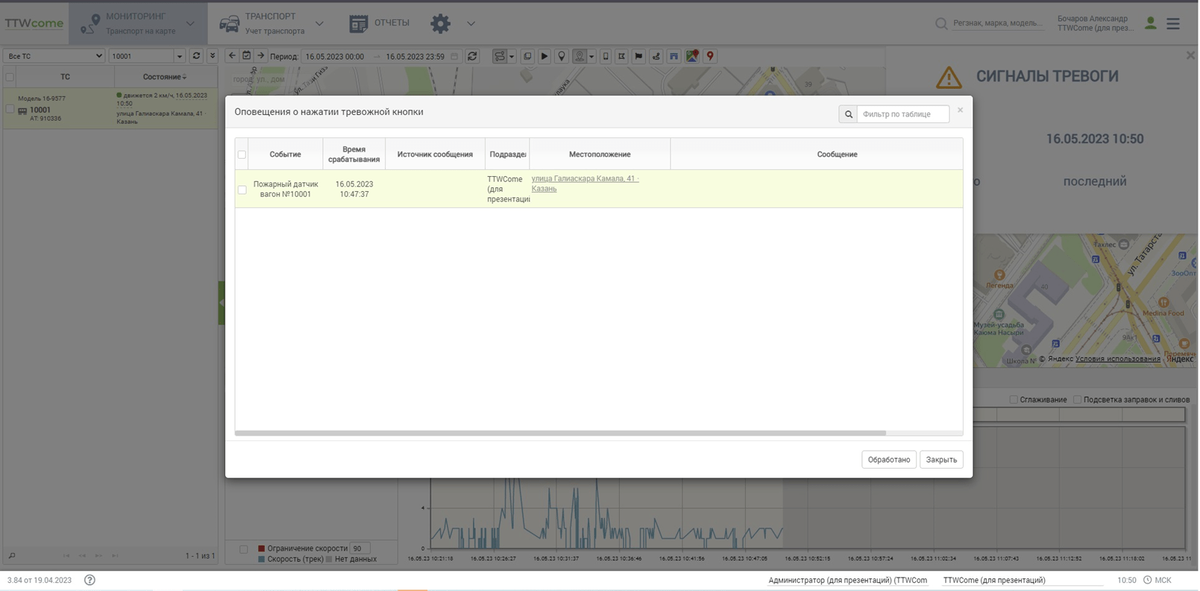Click the period start date field

[x=334, y=56]
